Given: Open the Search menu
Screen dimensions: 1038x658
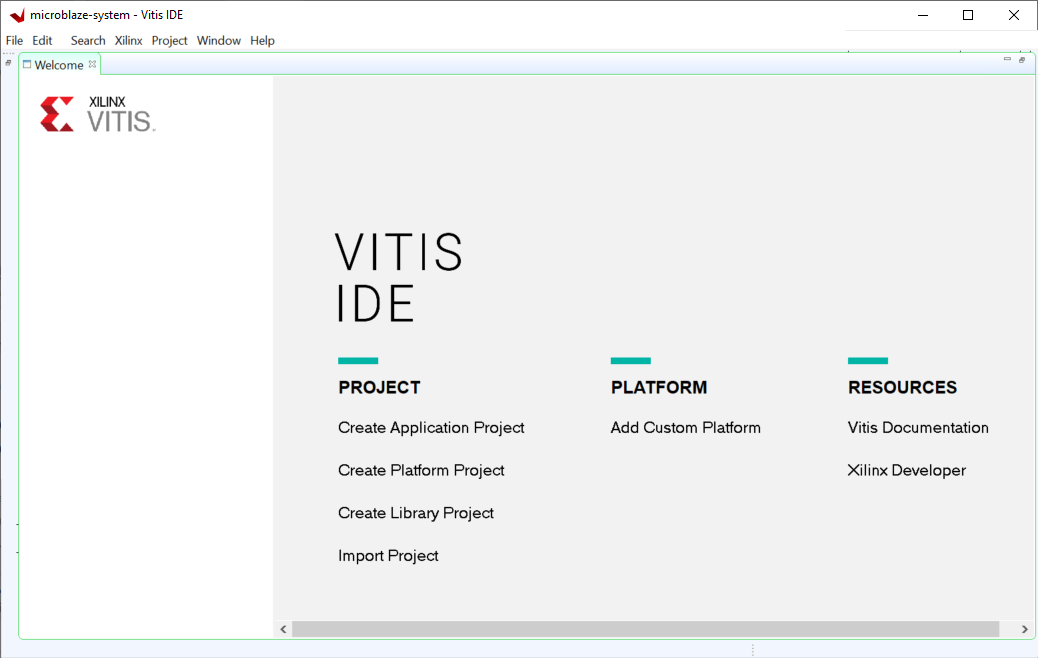Looking at the screenshot, I should (x=88, y=40).
